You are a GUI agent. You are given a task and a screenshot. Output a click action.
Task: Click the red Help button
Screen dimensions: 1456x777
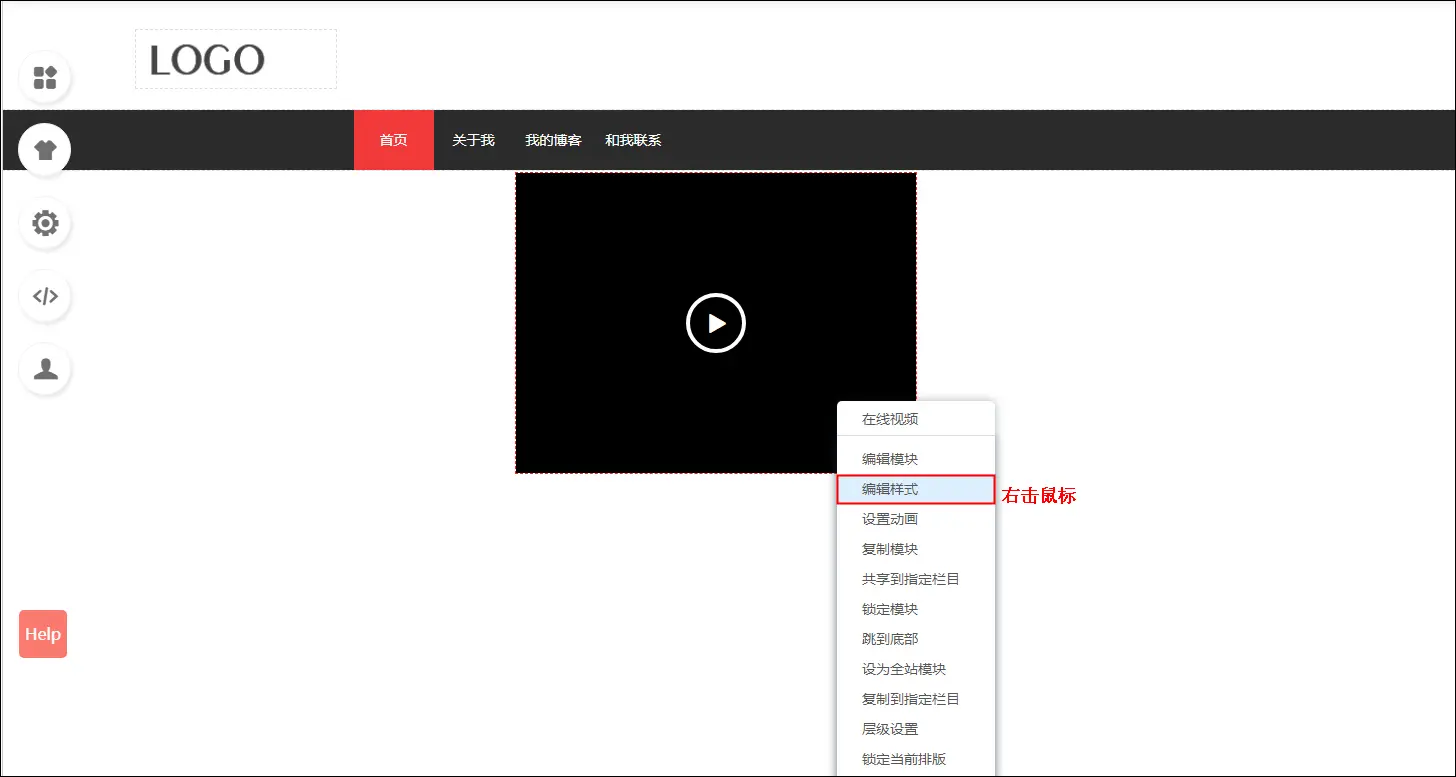(x=43, y=634)
